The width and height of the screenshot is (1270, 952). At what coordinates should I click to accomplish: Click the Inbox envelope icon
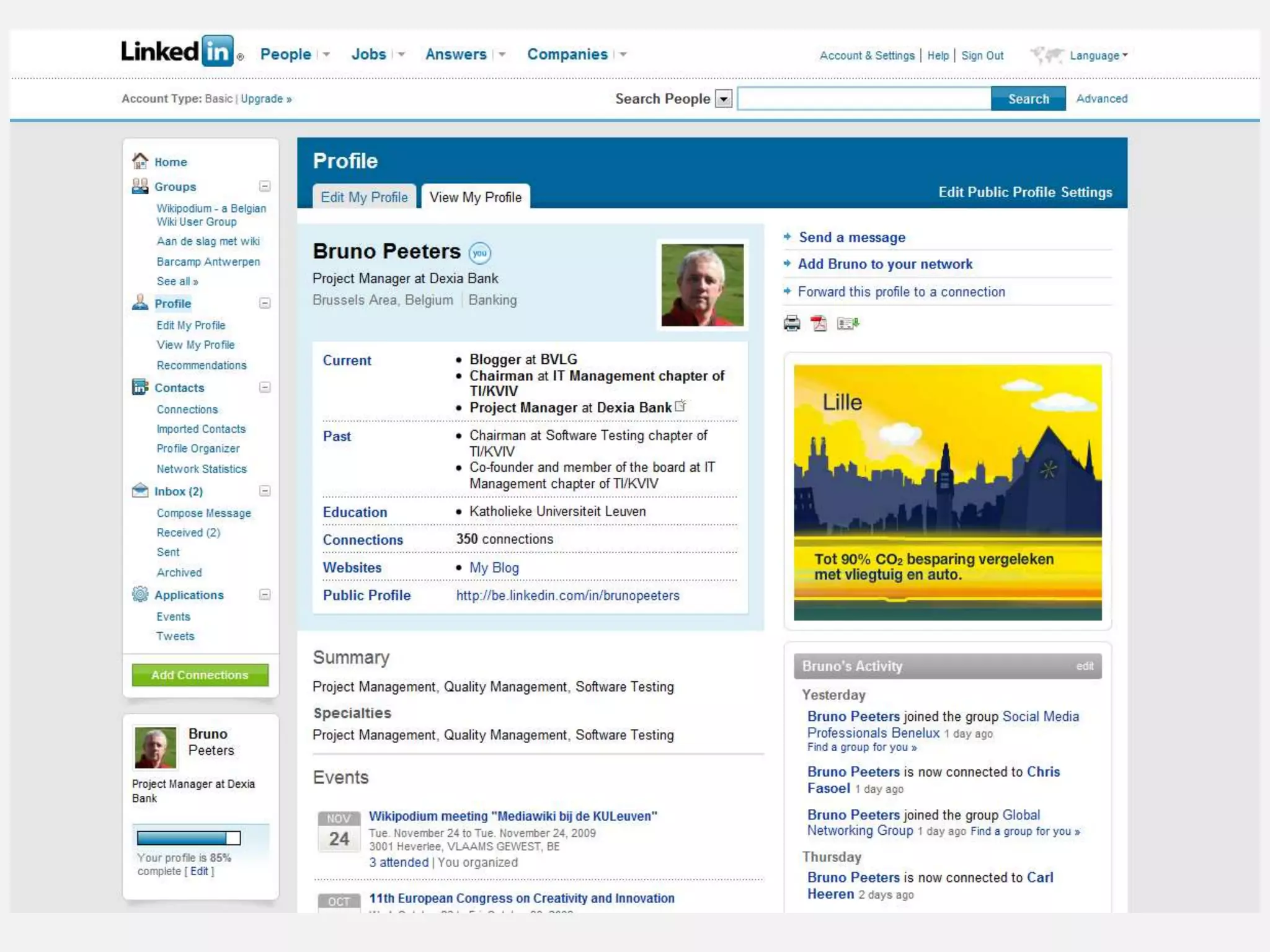coord(140,491)
